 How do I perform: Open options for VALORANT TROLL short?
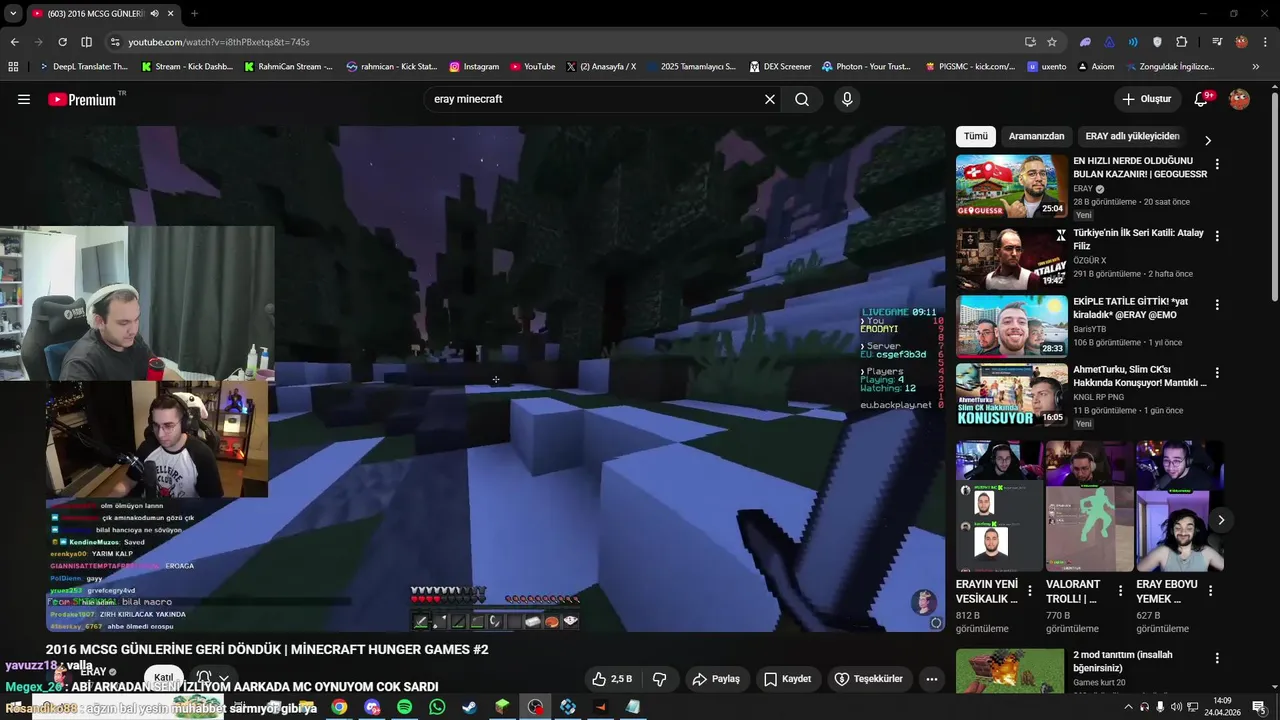(x=1120, y=591)
